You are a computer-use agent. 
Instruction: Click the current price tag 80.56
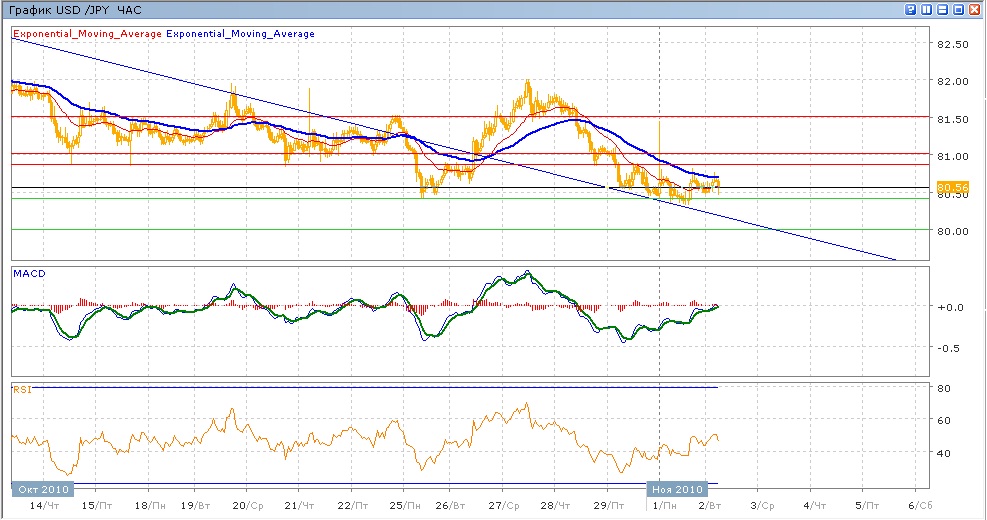point(955,187)
